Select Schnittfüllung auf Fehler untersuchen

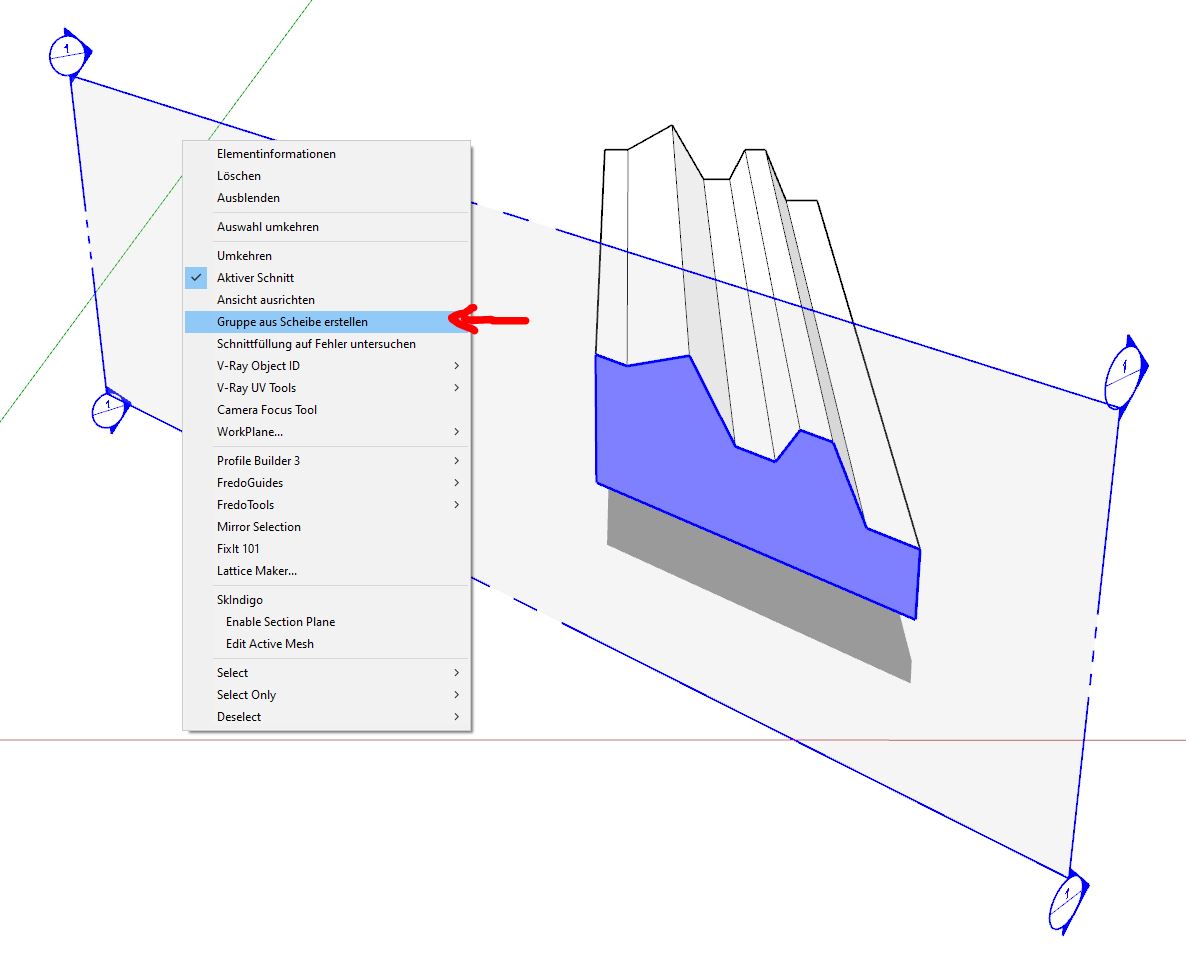tap(316, 344)
